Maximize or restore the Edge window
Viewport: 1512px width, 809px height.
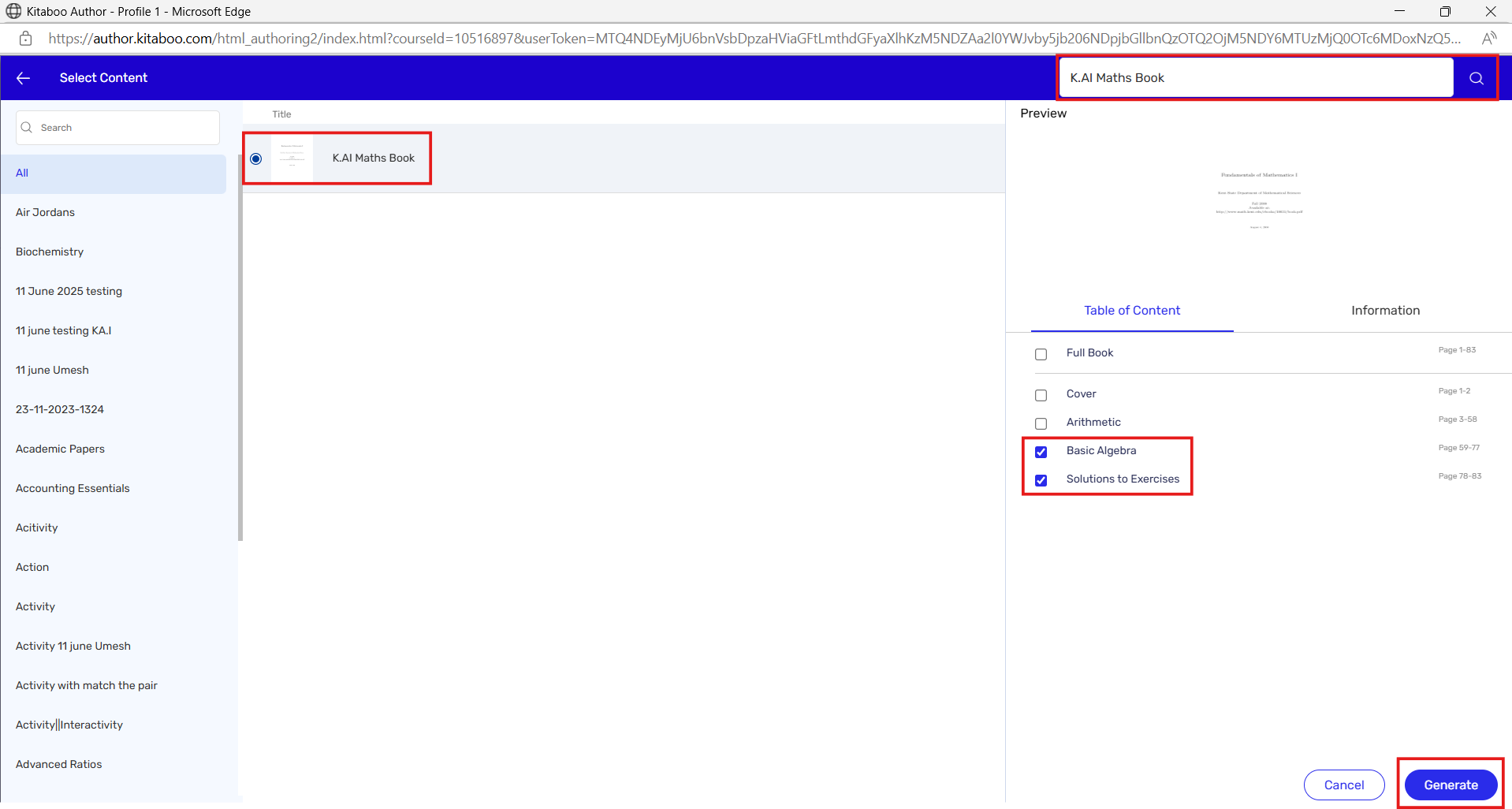coord(1444,11)
